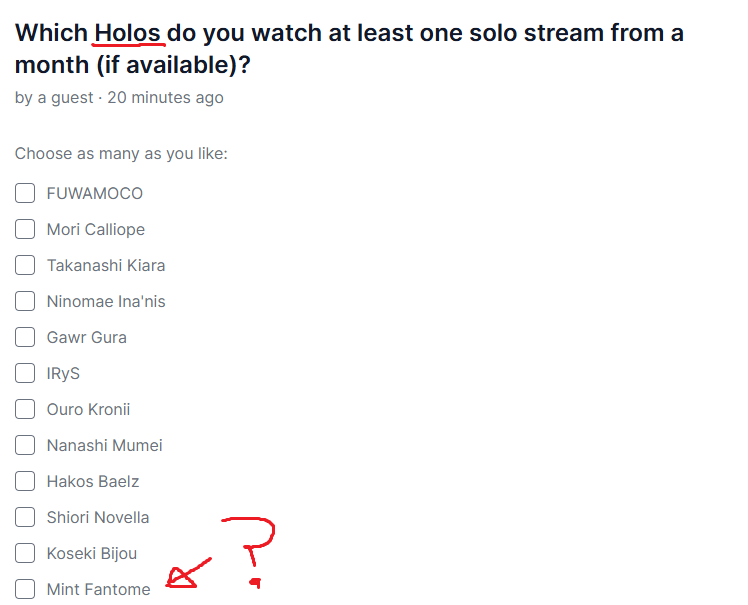Click the Gawr Gura label text
This screenshot has height=605, width=748.
[x=86, y=337]
